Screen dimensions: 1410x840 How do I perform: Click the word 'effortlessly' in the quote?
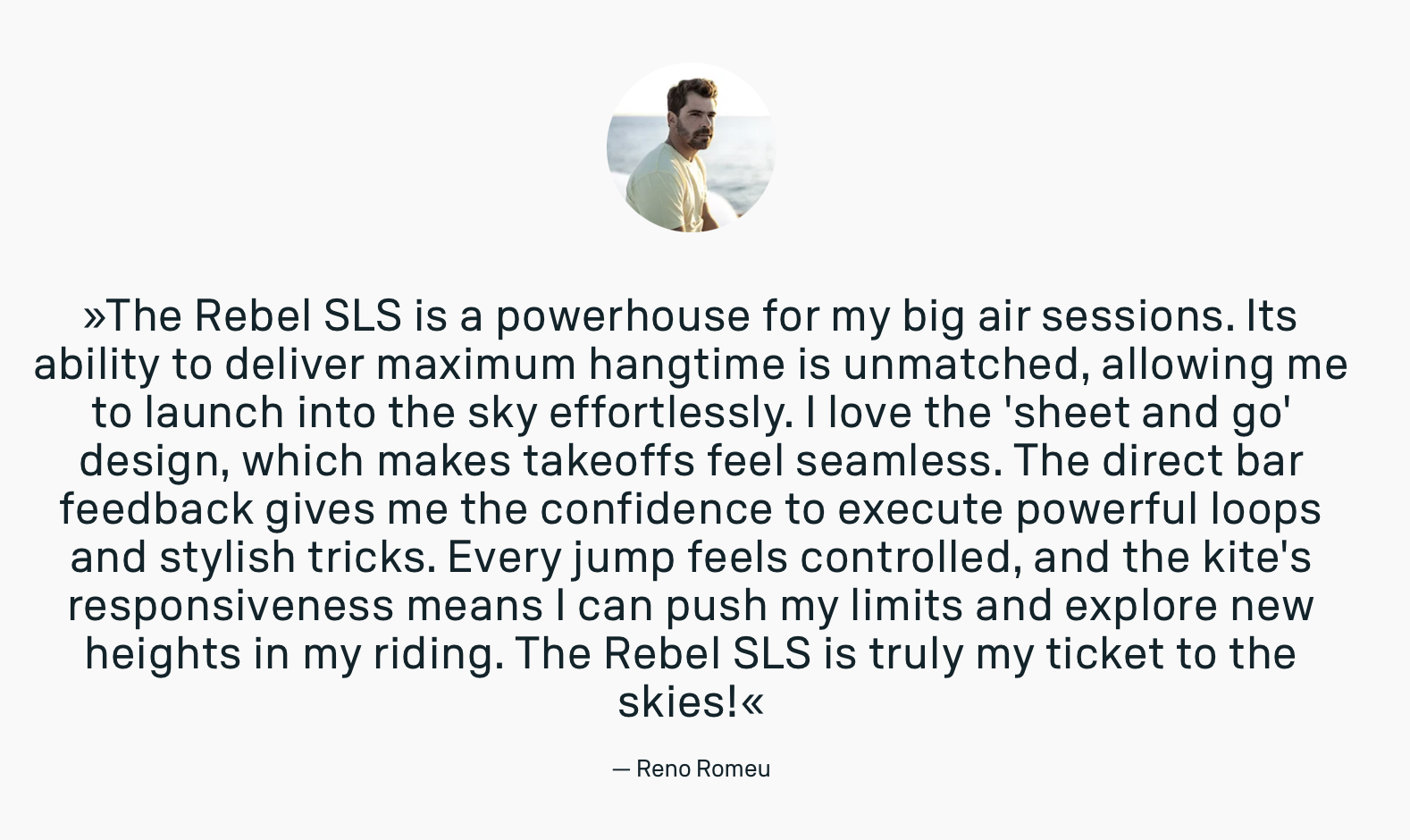click(670, 413)
